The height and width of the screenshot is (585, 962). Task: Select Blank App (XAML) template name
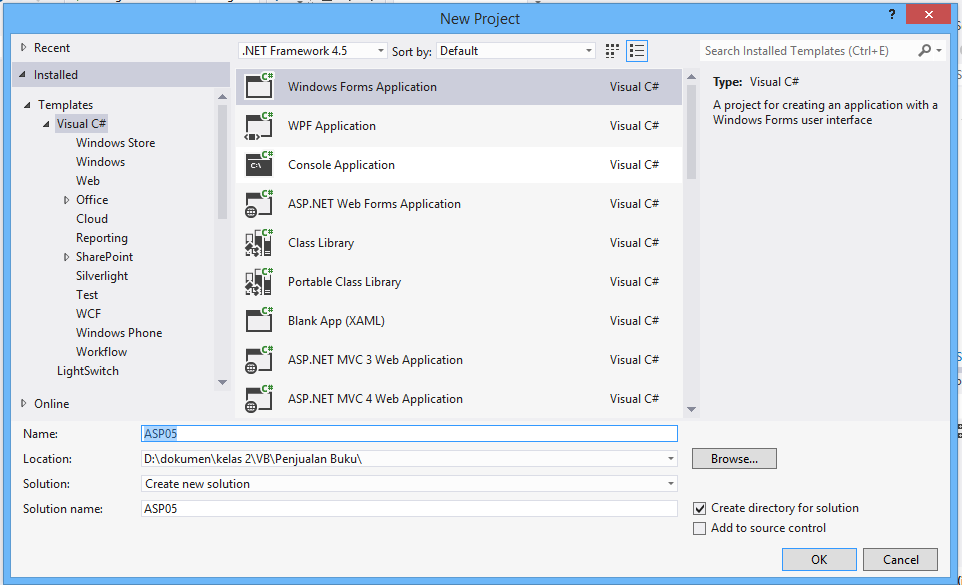pos(336,321)
